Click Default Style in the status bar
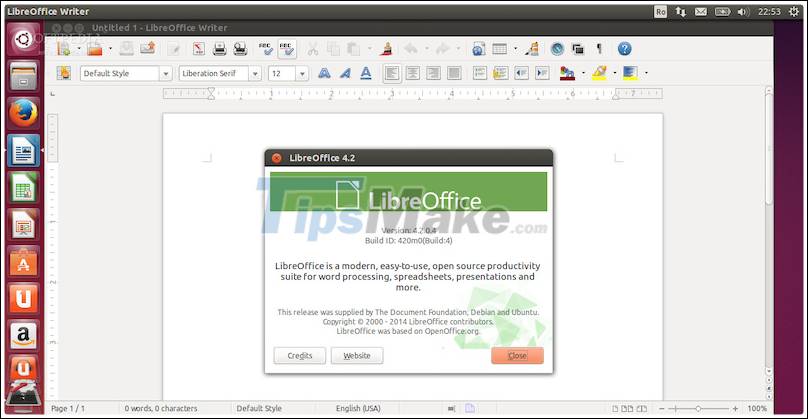 [x=259, y=408]
